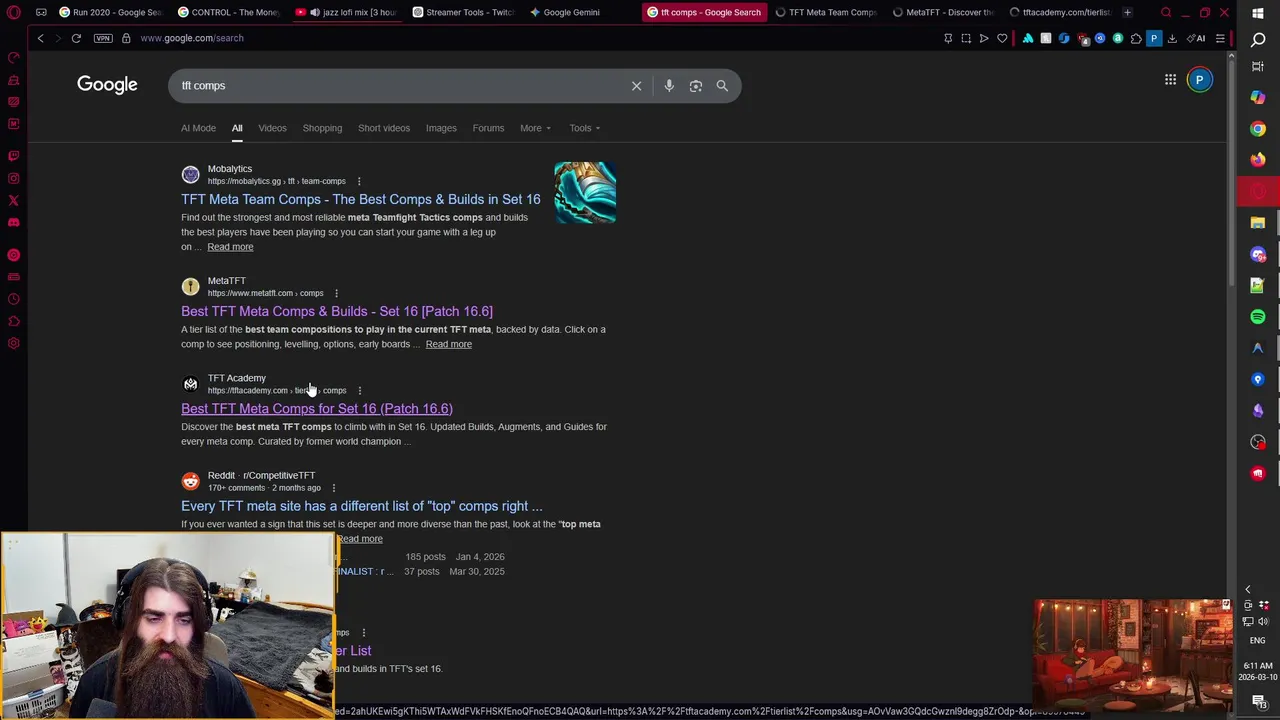Go back to the previous page

40,38
